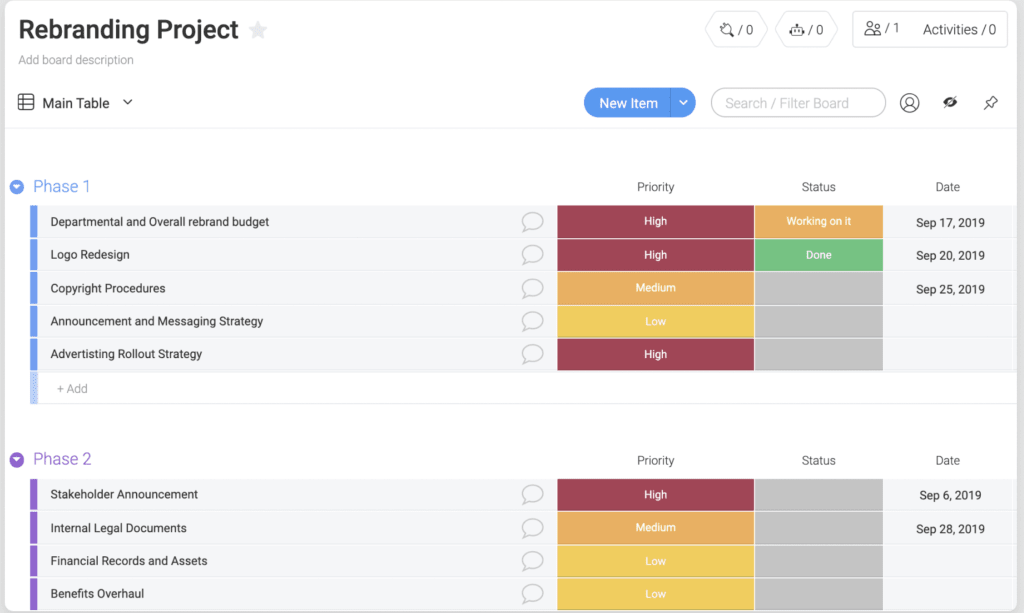Open conversation bubble for Logo Redesign
The height and width of the screenshot is (613, 1024).
pos(531,255)
